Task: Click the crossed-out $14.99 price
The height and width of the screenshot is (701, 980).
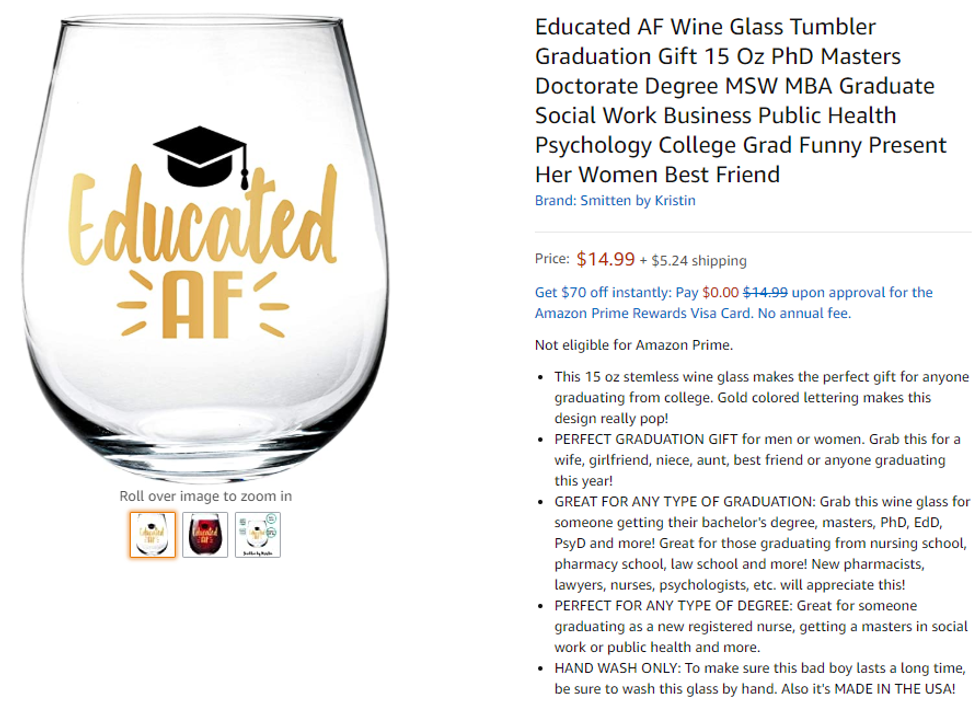Action: [x=765, y=293]
